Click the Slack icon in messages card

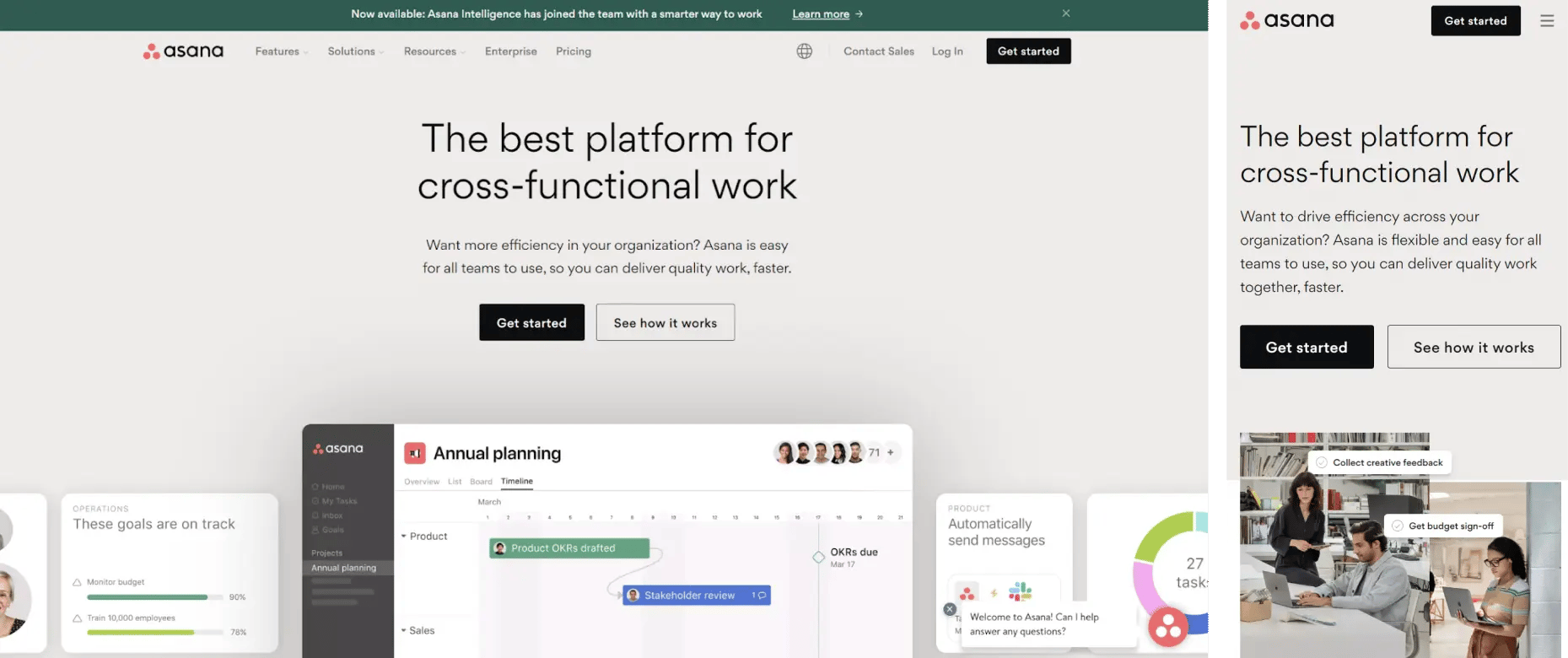coord(1021,591)
